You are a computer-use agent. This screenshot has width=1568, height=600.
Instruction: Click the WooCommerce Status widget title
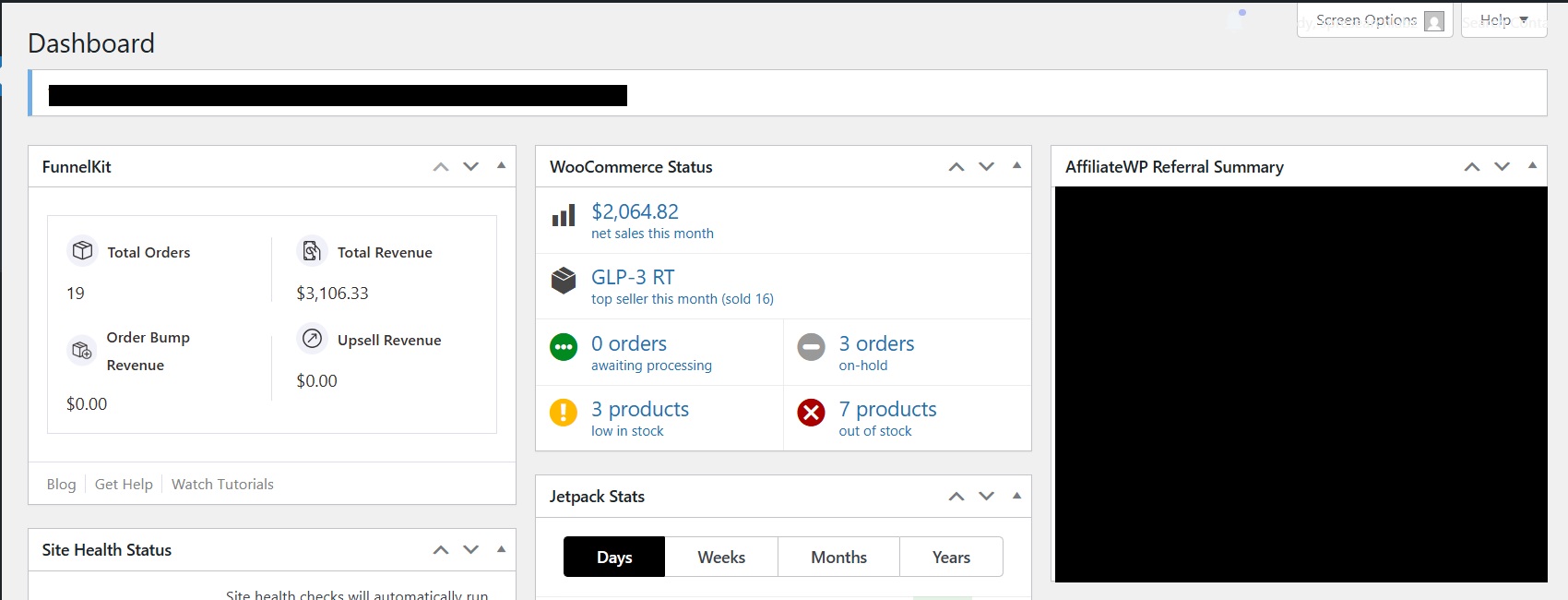pyautogui.click(x=631, y=167)
